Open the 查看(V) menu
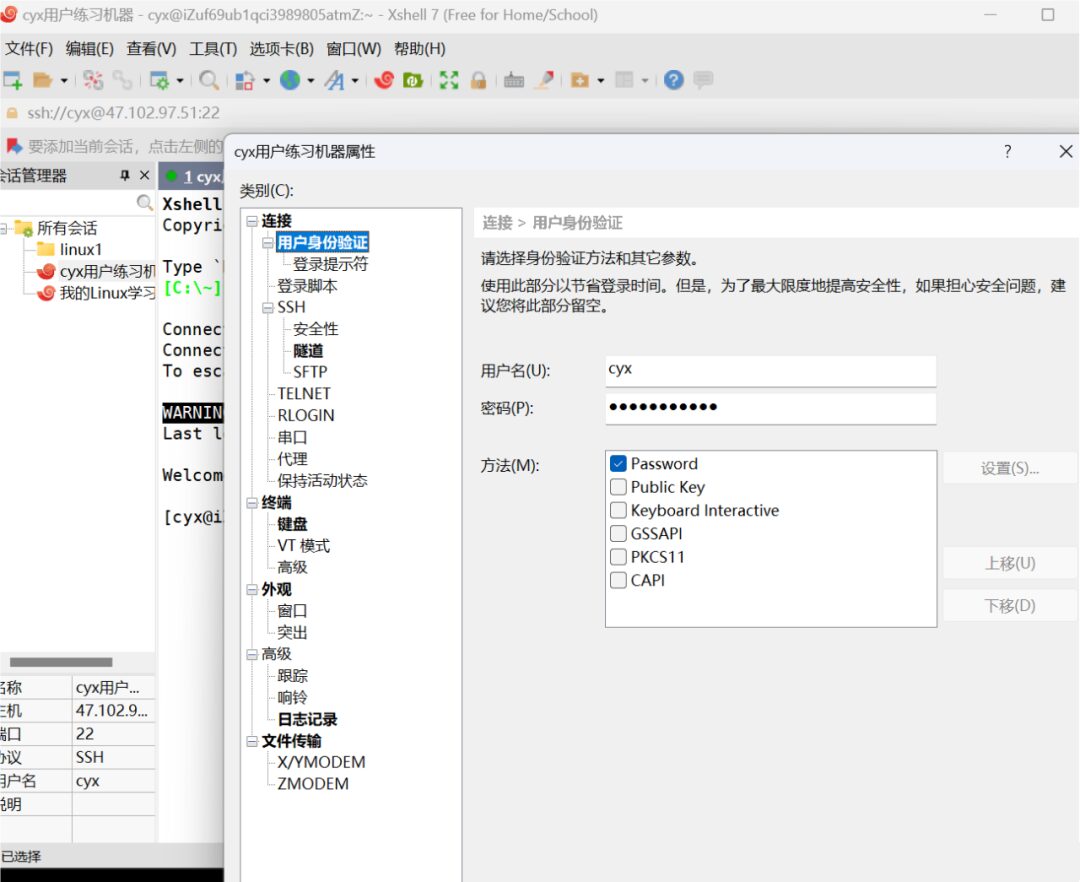1080x882 pixels. click(152, 49)
